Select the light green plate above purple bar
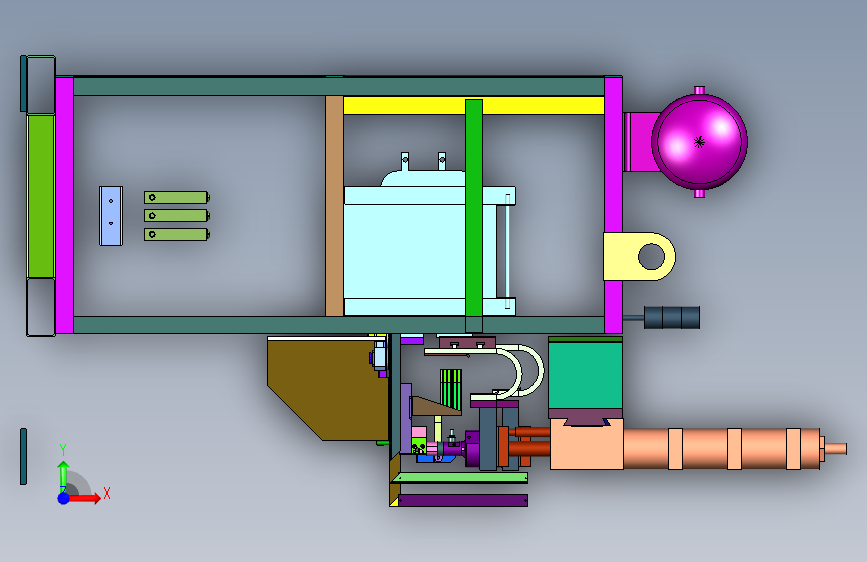 pos(459,477)
